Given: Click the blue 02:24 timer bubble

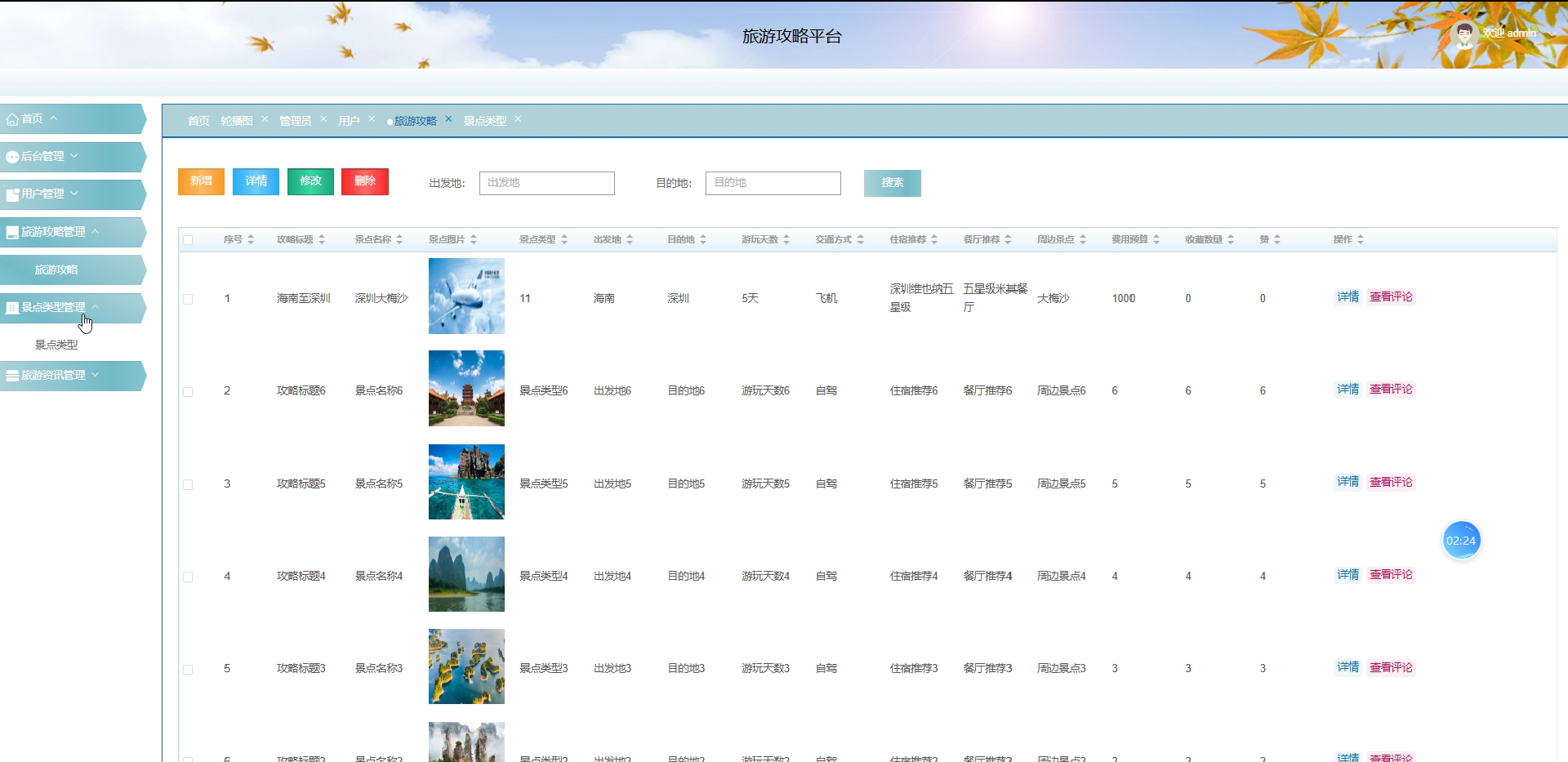Looking at the screenshot, I should (x=1461, y=541).
